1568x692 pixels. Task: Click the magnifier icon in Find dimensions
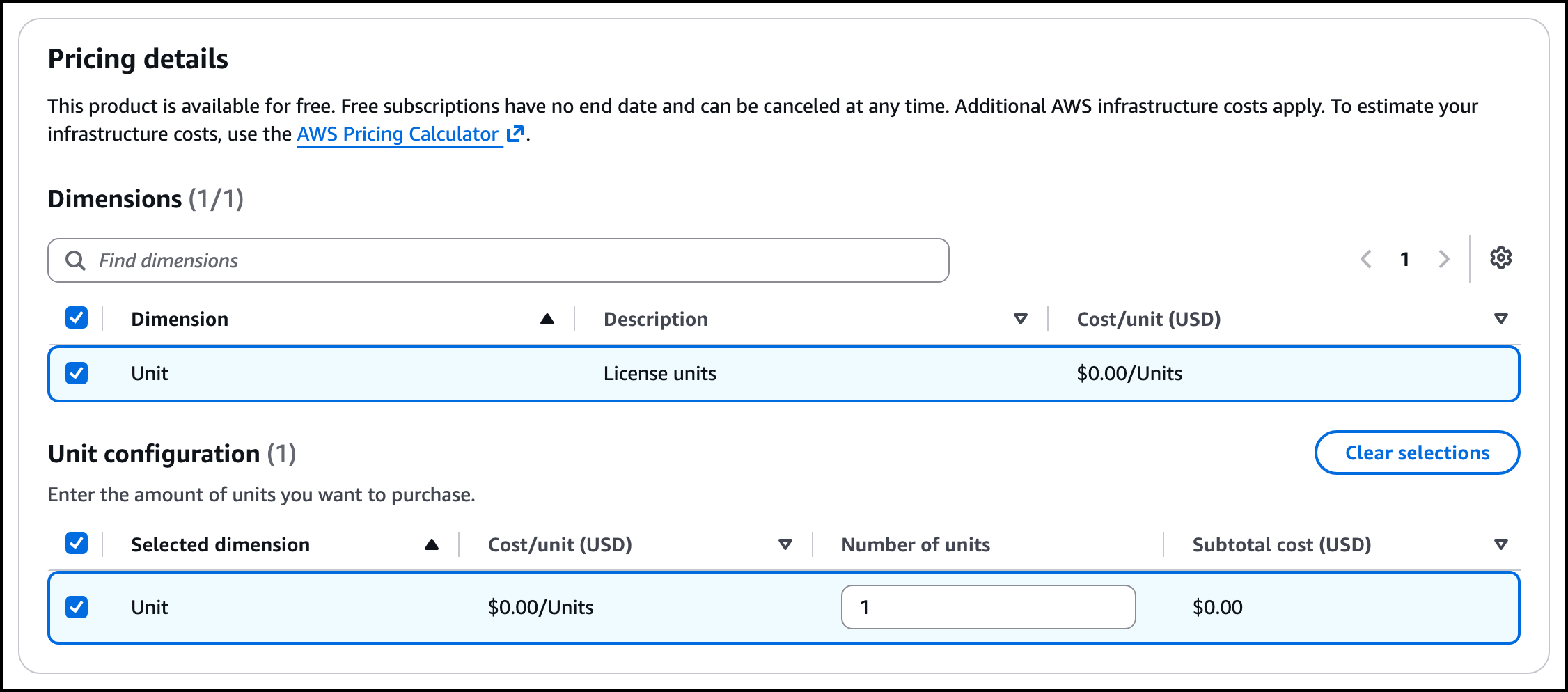click(75, 260)
